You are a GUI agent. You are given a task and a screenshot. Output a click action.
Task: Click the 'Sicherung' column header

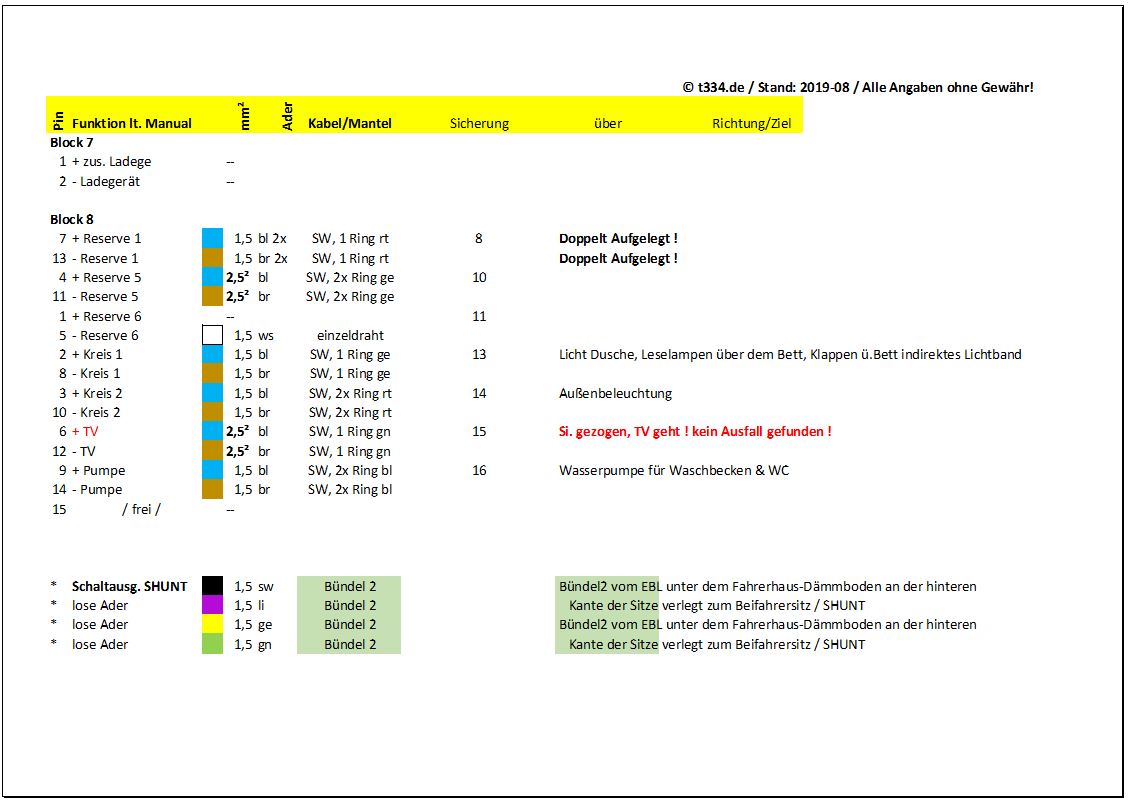pos(479,123)
